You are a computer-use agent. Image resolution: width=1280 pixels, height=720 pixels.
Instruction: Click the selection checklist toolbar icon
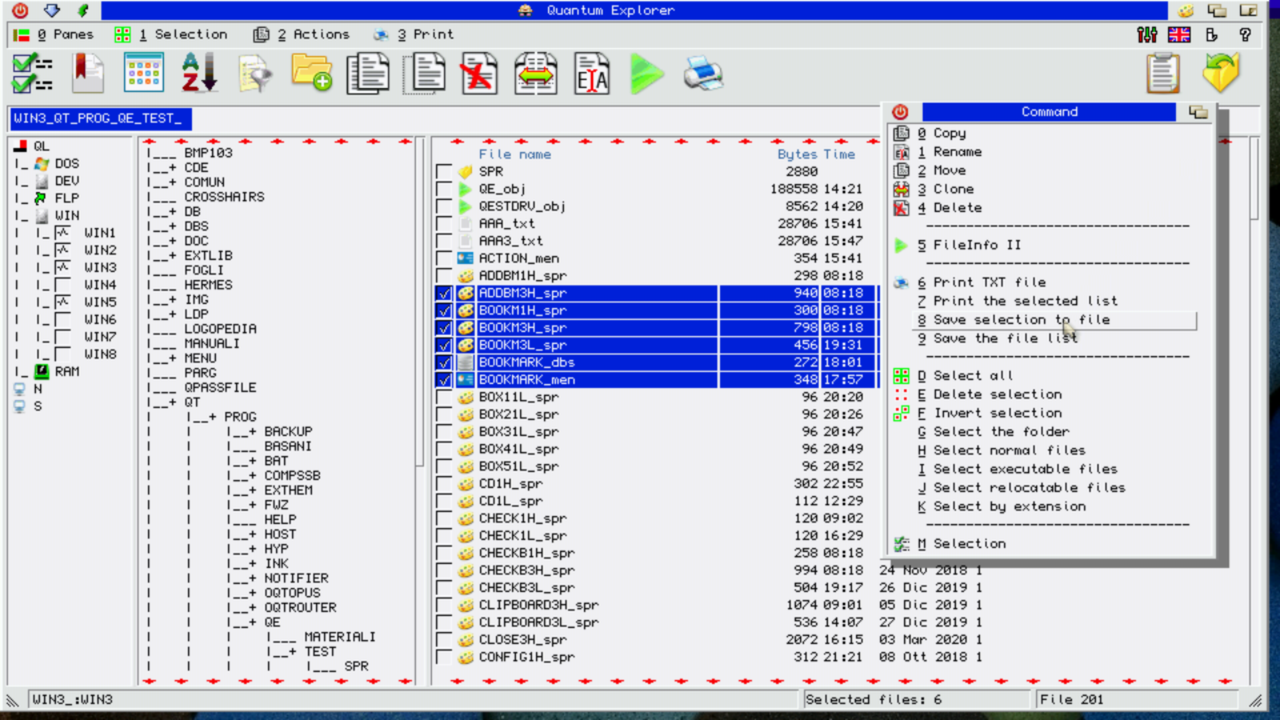point(32,74)
